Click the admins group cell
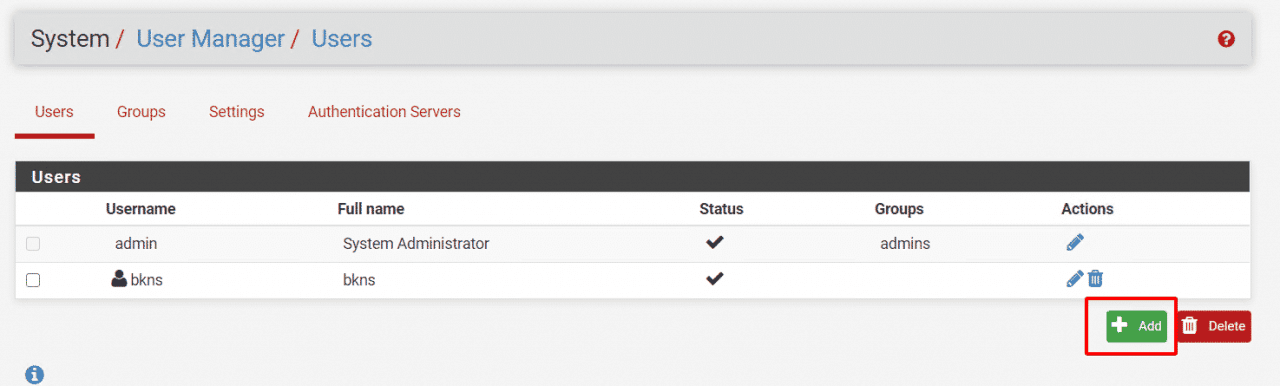This screenshot has height=386, width=1280. 905,243
